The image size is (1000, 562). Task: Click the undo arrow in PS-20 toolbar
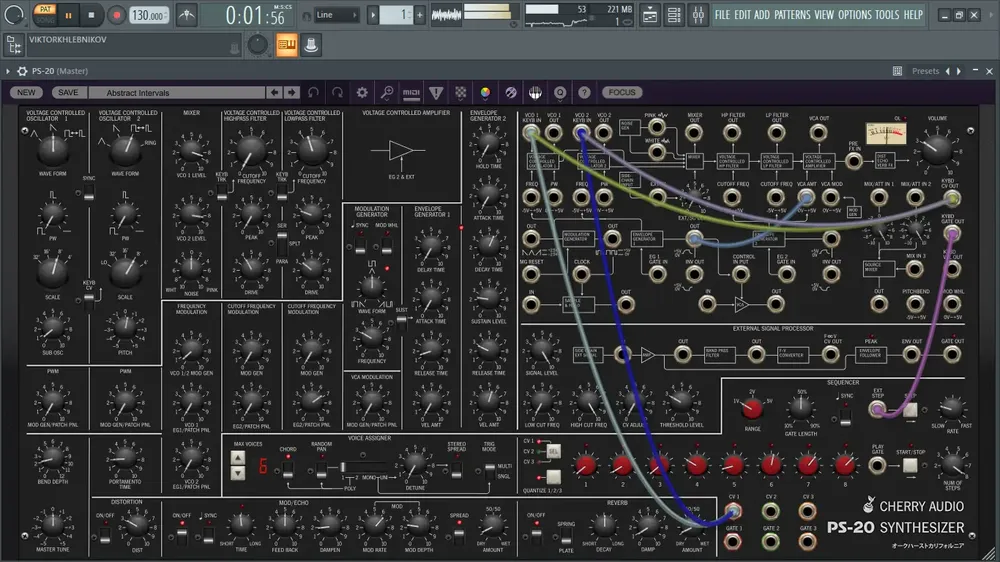(313, 92)
